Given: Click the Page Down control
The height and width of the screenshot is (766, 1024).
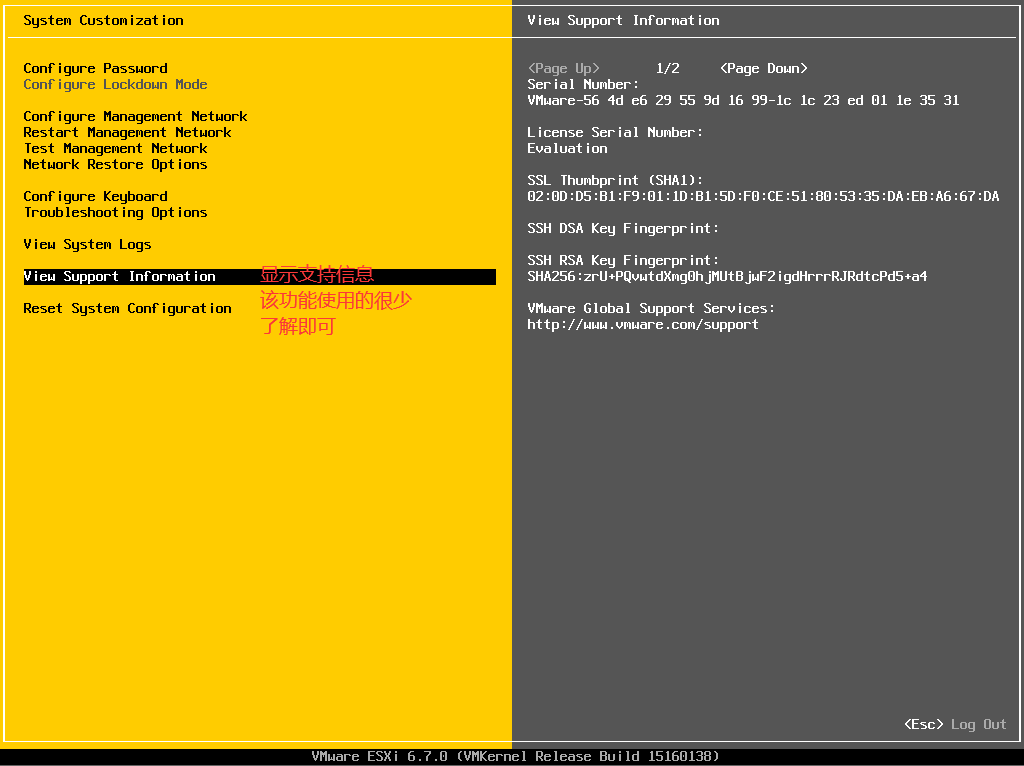Looking at the screenshot, I should pyautogui.click(x=763, y=69).
